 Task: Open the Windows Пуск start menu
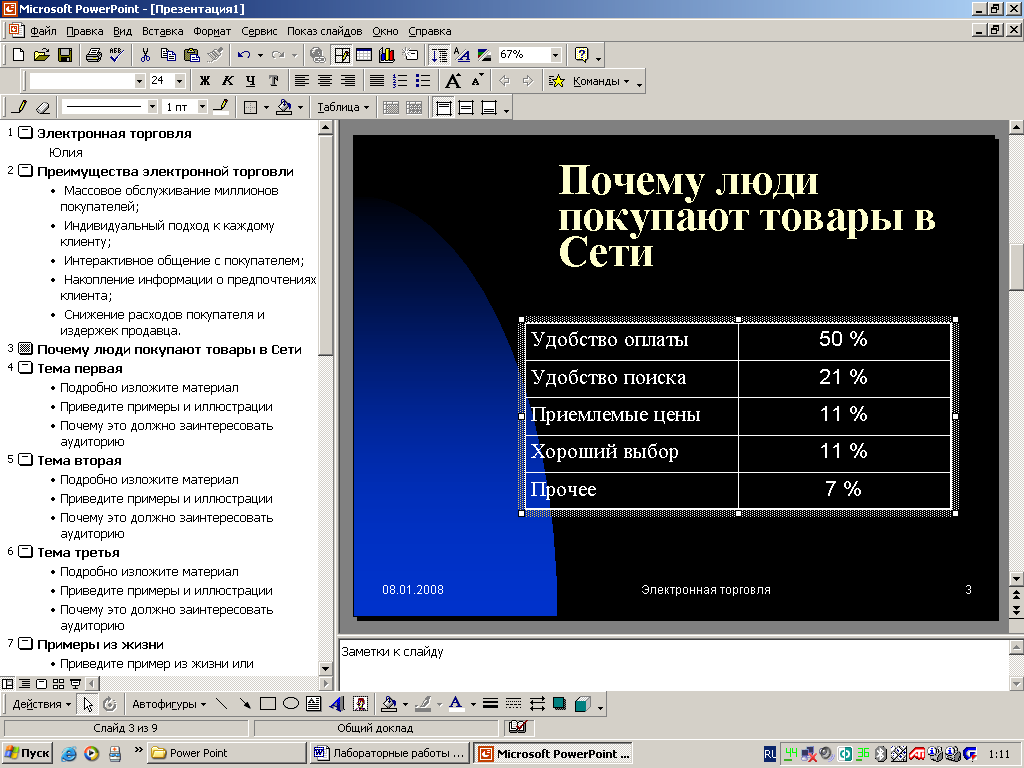tap(27, 753)
